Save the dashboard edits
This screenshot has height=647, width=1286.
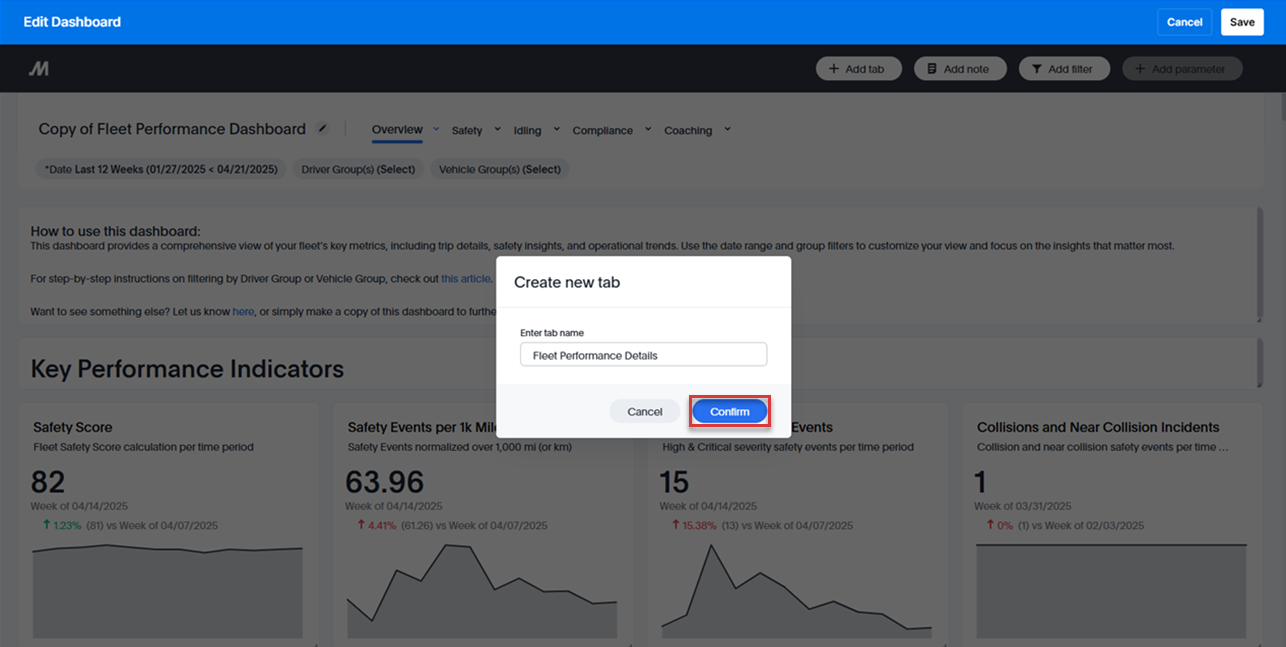pos(1242,22)
